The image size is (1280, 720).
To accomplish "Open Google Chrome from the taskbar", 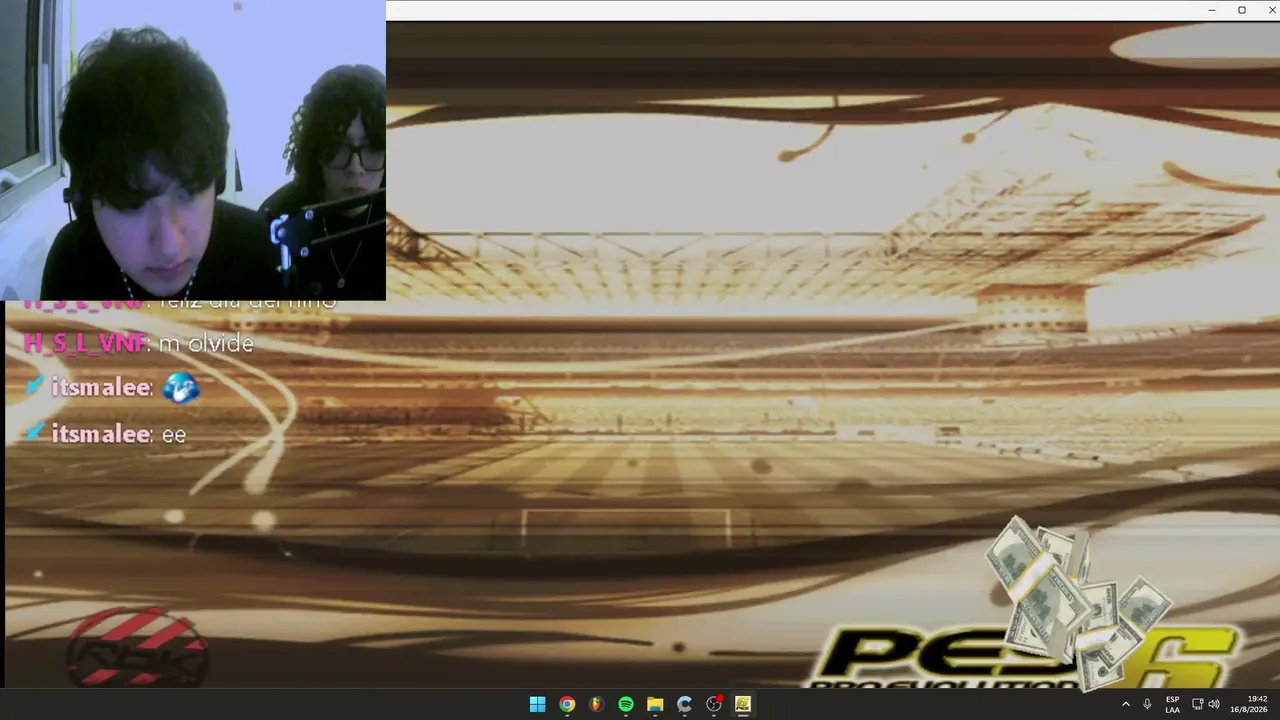I will click(x=567, y=704).
